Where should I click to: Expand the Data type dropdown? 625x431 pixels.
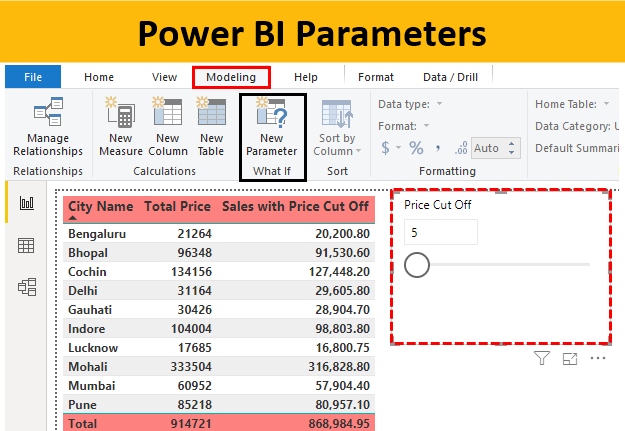tap(439, 104)
